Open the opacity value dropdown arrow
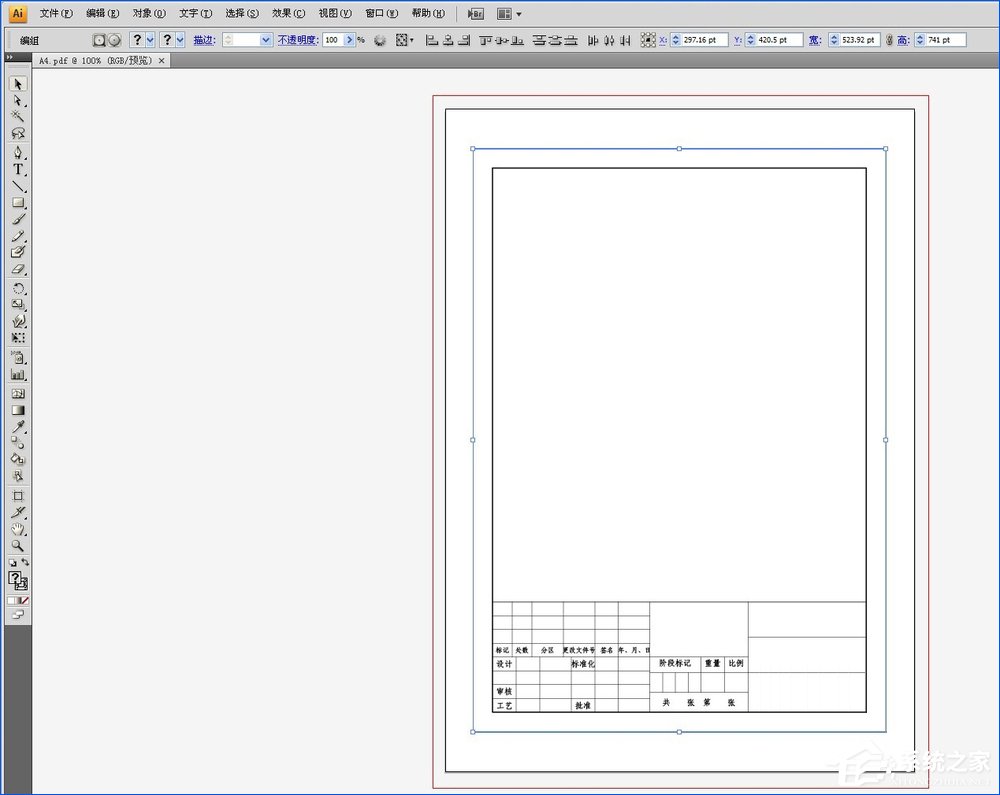The width and height of the screenshot is (1000, 795). click(349, 40)
